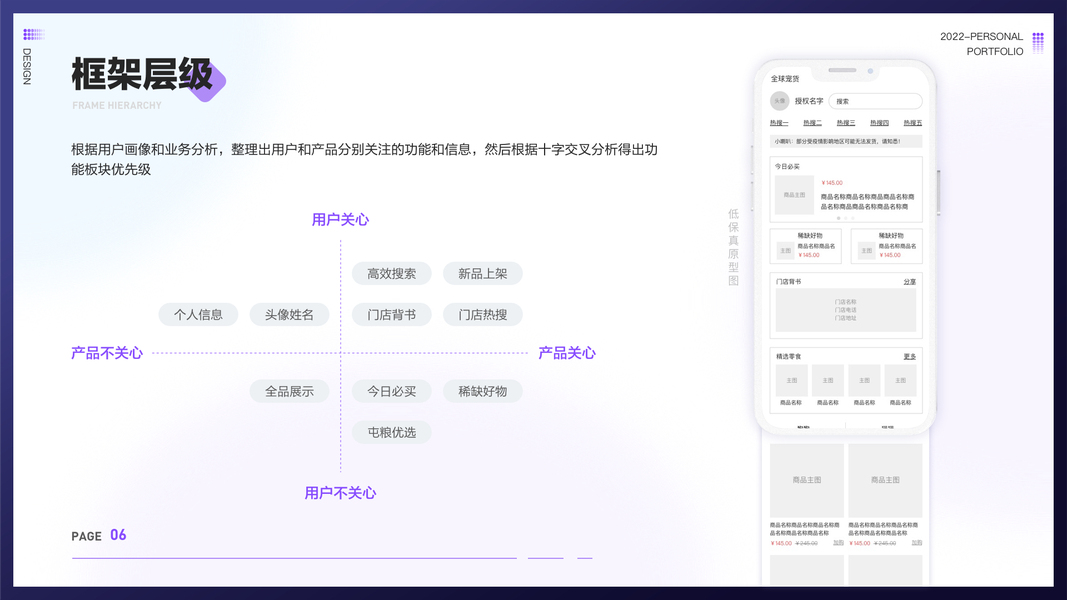Click the 稀缺好物 chip in the diagram

482,391
